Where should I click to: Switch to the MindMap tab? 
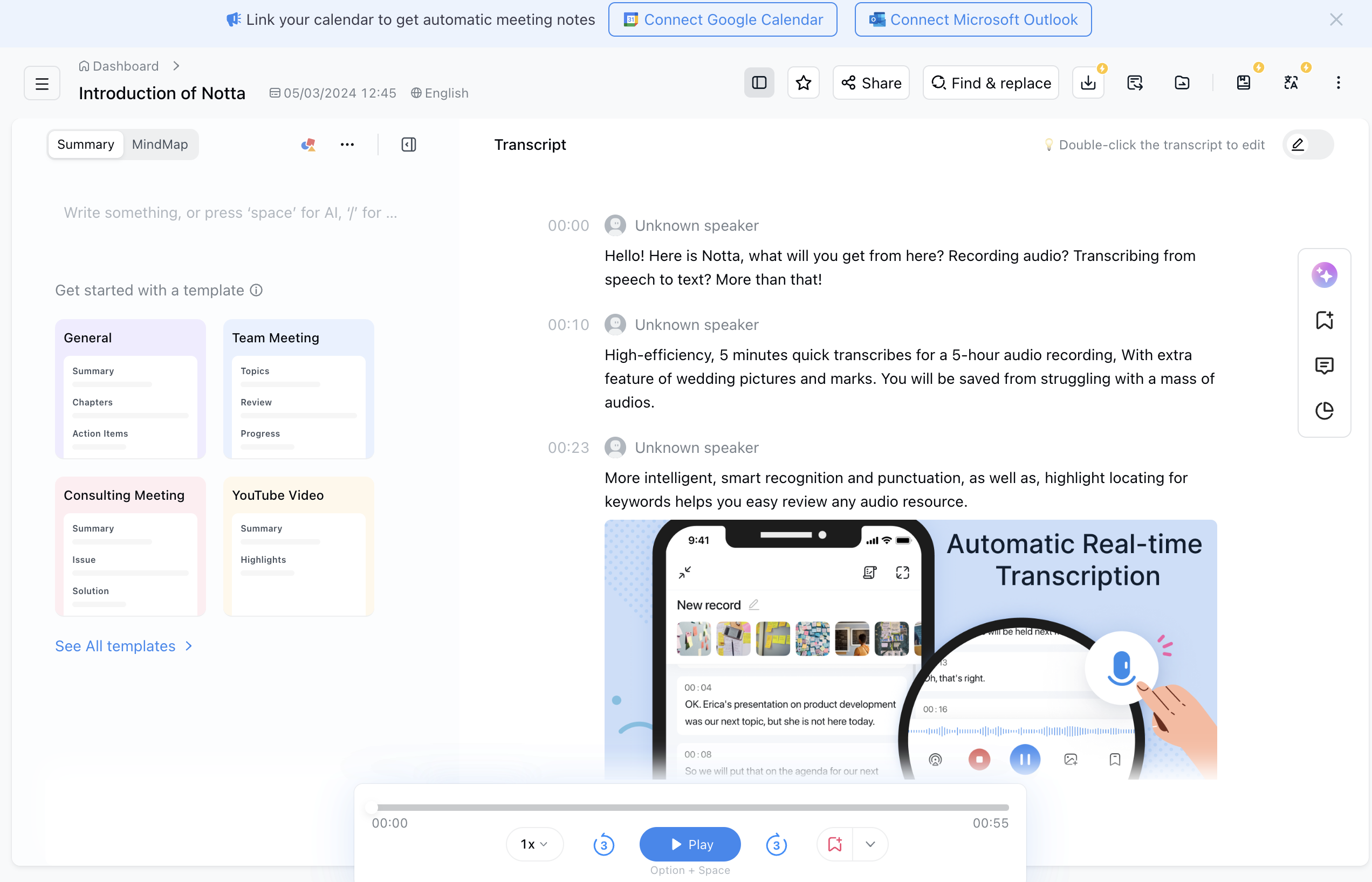point(160,145)
